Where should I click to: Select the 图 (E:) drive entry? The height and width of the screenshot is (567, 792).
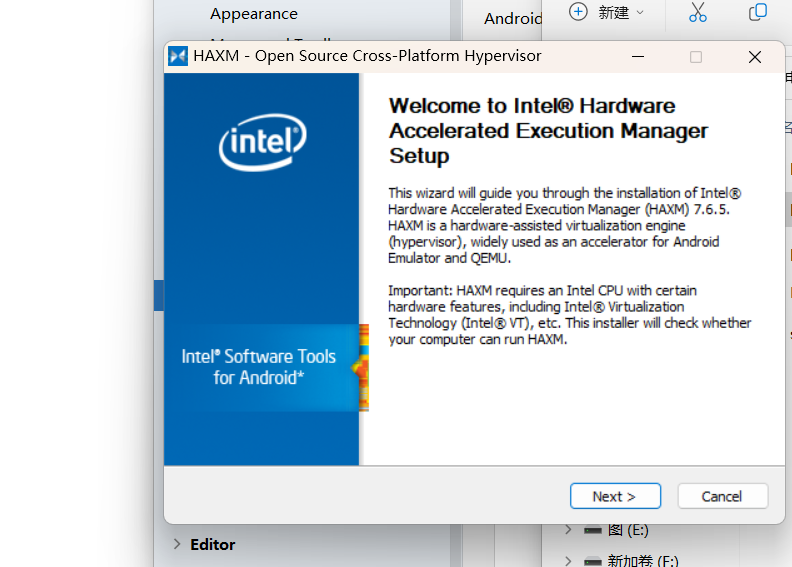(628, 530)
